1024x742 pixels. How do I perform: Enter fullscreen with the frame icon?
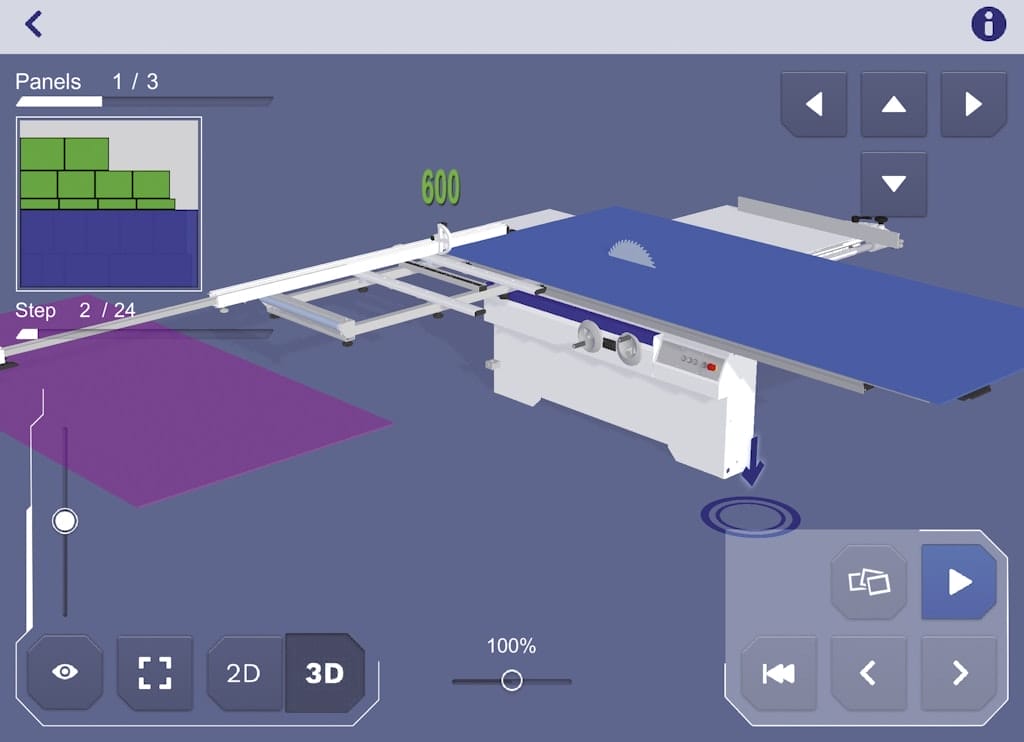click(154, 672)
